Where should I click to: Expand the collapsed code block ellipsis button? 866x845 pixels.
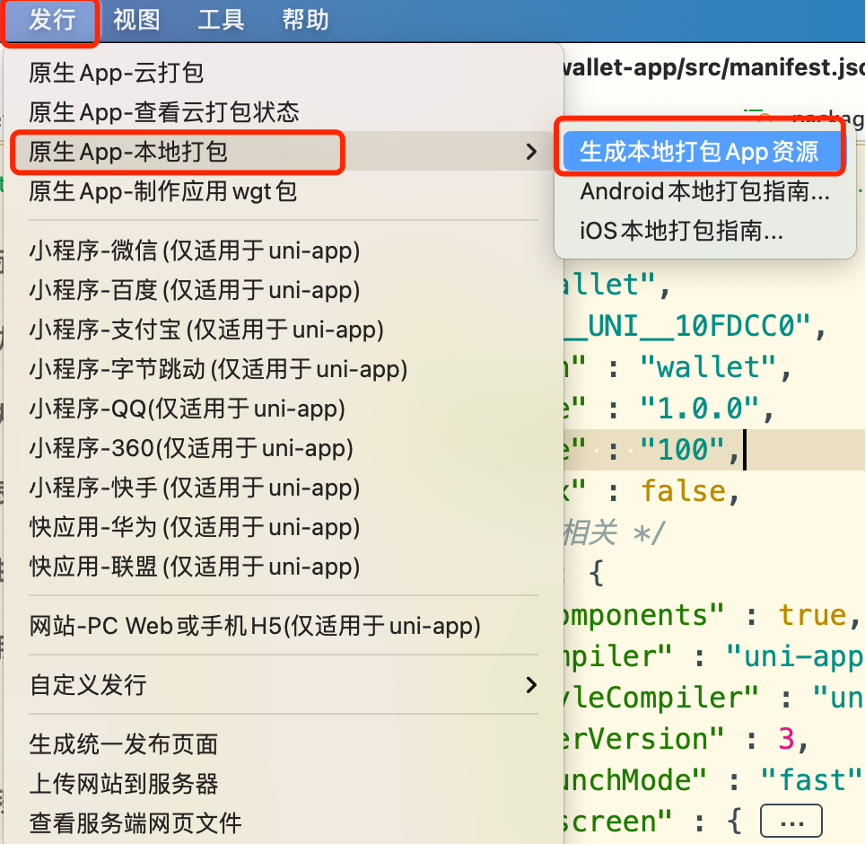click(791, 821)
